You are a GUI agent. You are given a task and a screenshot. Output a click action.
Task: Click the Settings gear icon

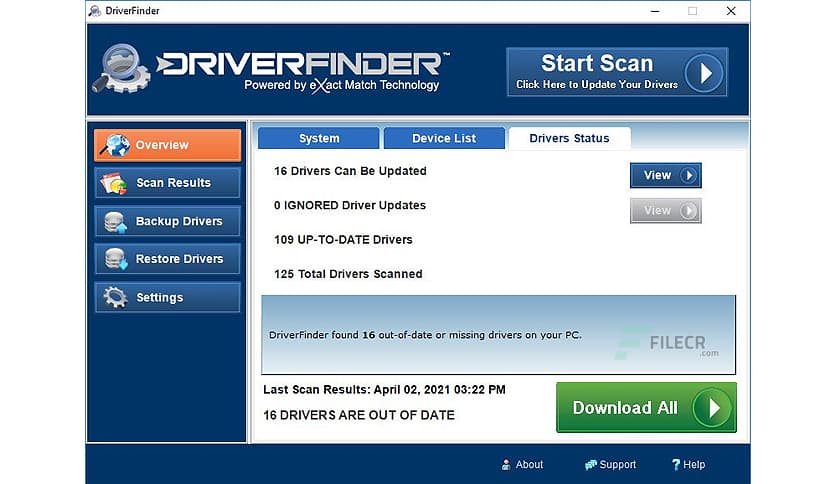pyautogui.click(x=115, y=297)
